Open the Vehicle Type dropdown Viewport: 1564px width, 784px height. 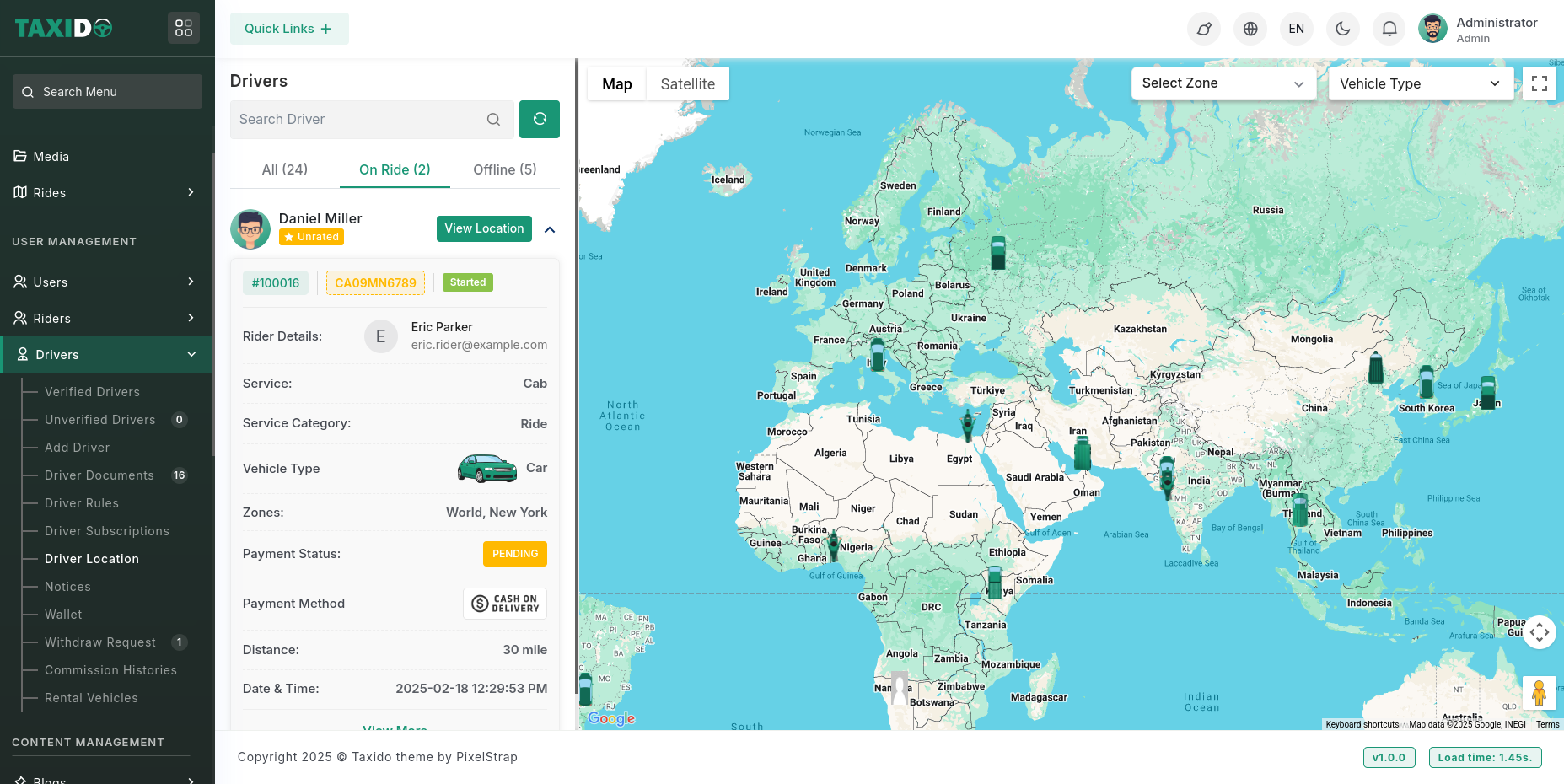tap(1420, 83)
